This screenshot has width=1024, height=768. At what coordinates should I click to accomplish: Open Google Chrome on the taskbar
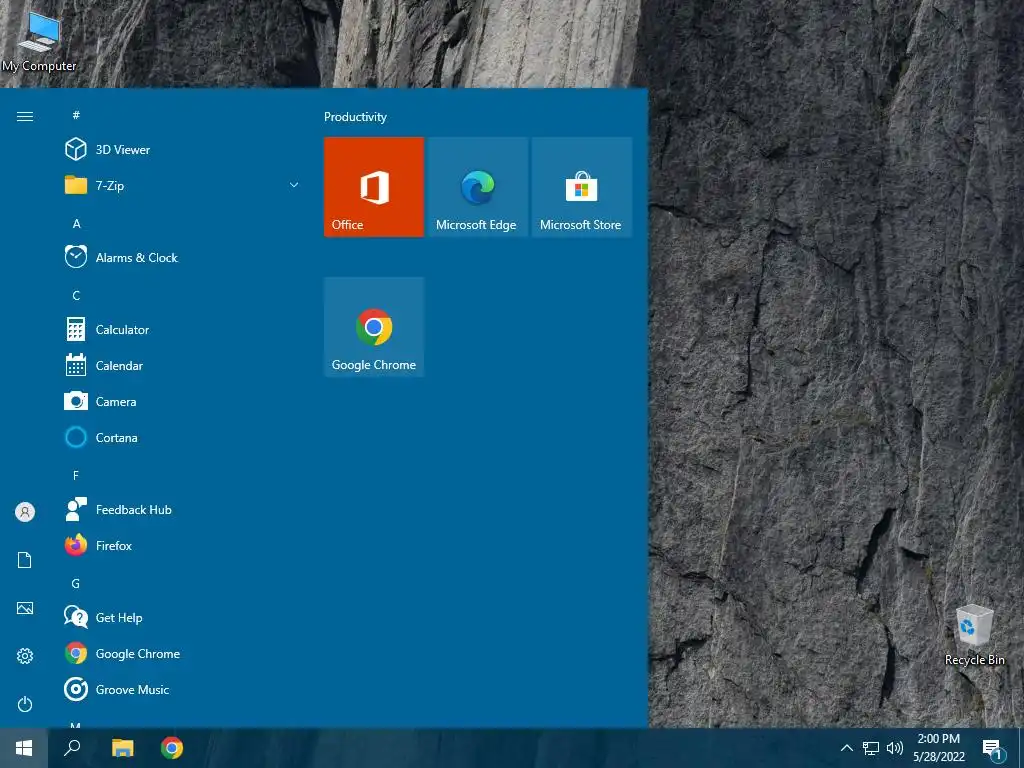(172, 748)
